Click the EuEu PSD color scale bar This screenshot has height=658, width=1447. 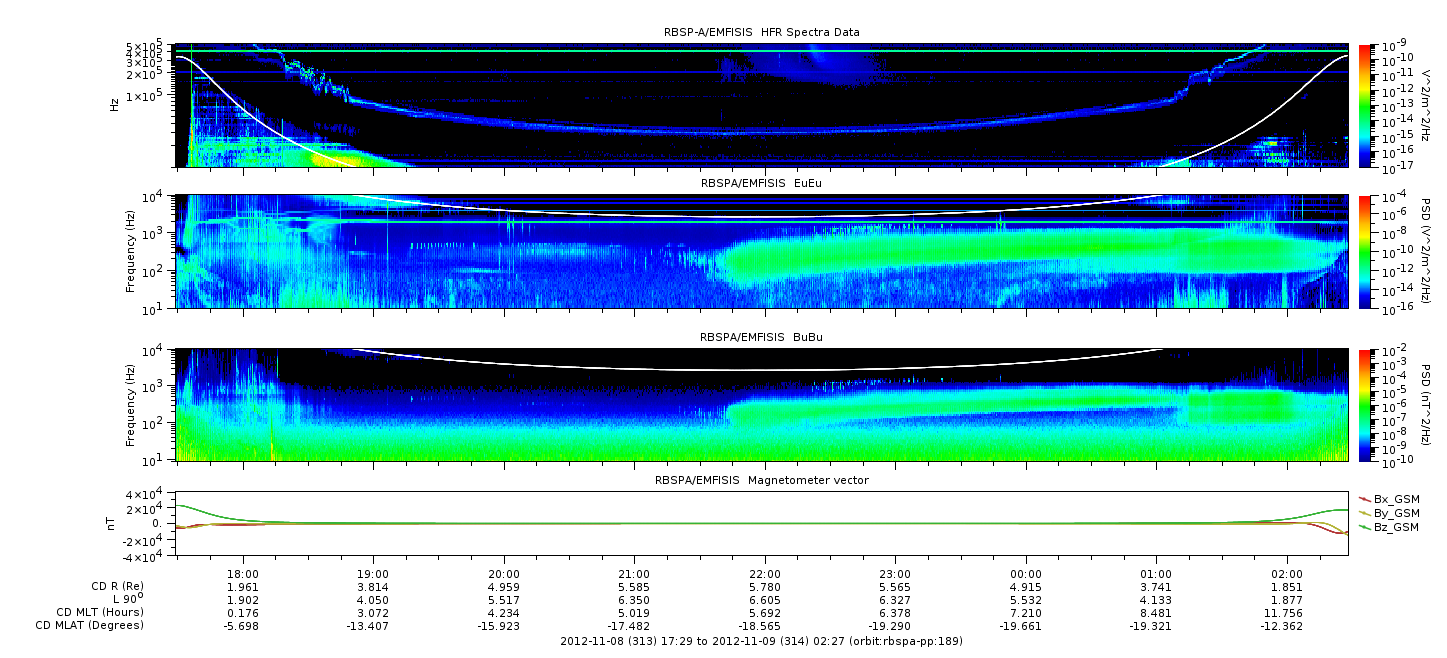click(x=1365, y=251)
